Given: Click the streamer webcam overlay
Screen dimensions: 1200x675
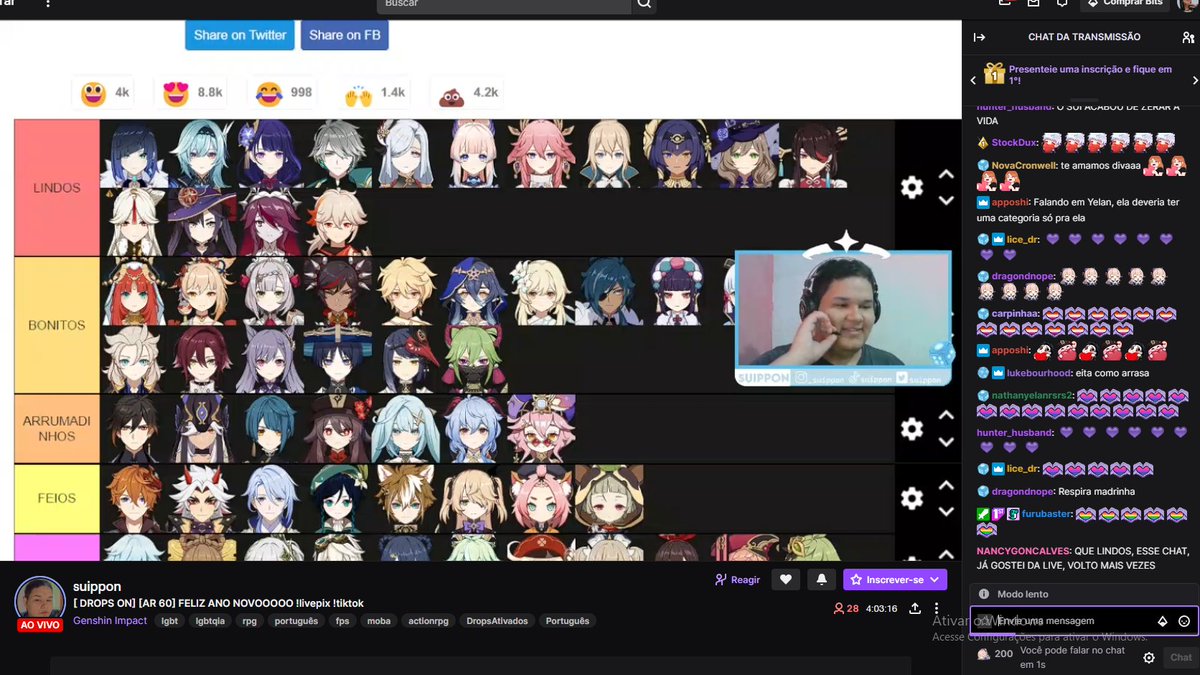Looking at the screenshot, I should click(843, 310).
